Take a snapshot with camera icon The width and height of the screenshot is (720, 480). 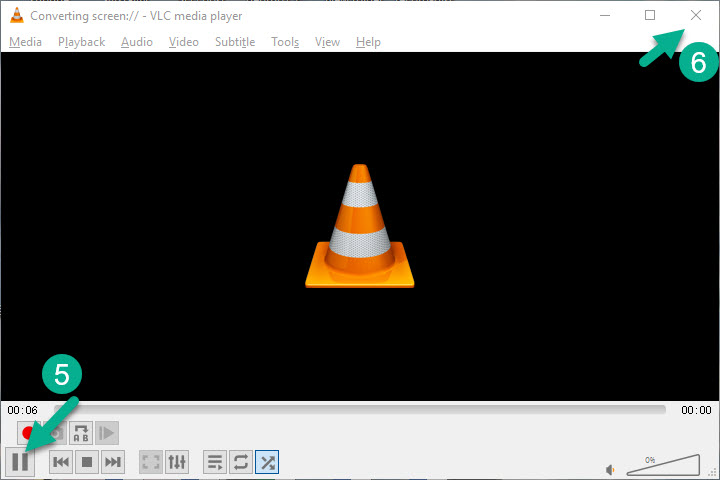pyautogui.click(x=56, y=433)
